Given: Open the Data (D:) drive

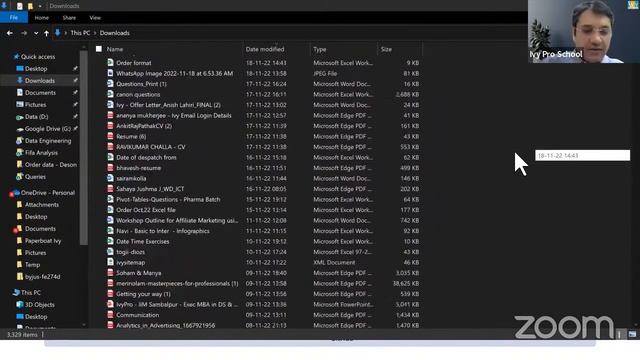Looking at the screenshot, I should [x=36, y=117].
